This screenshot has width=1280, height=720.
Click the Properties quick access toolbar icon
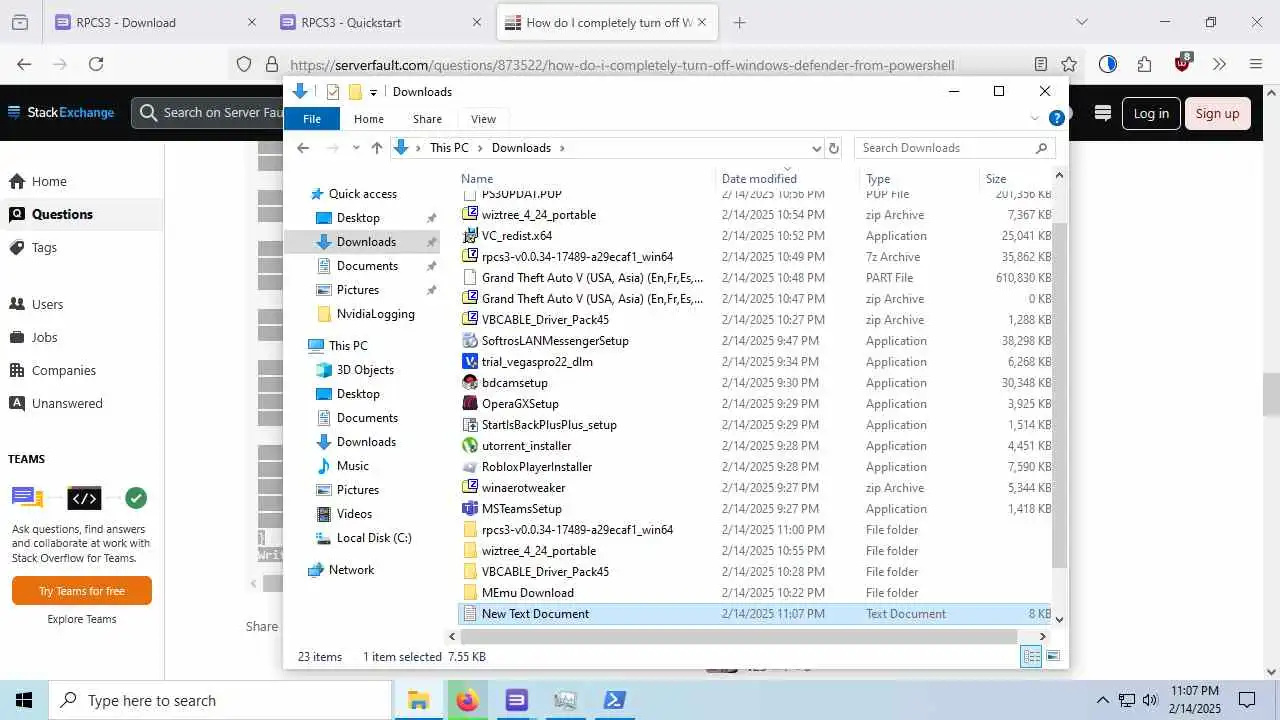(333, 92)
